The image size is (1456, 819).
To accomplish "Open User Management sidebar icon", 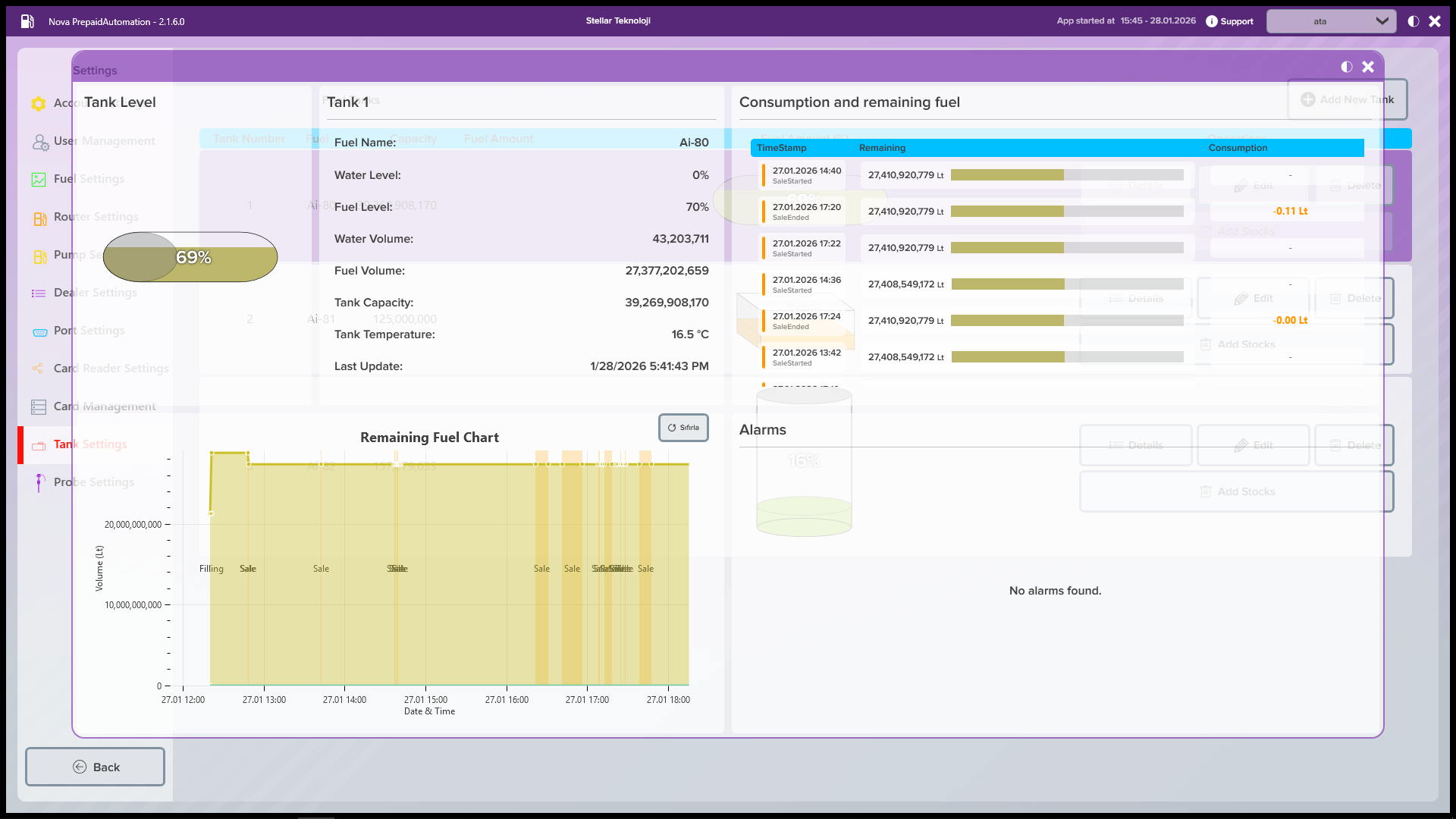I will coord(40,142).
